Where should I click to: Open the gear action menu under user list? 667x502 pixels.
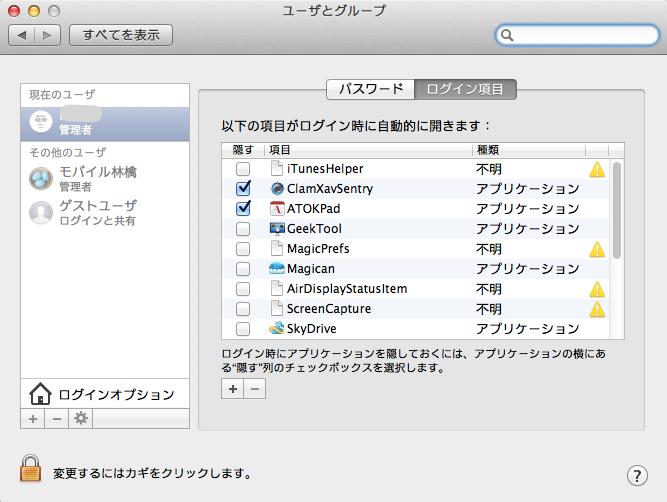(80, 419)
